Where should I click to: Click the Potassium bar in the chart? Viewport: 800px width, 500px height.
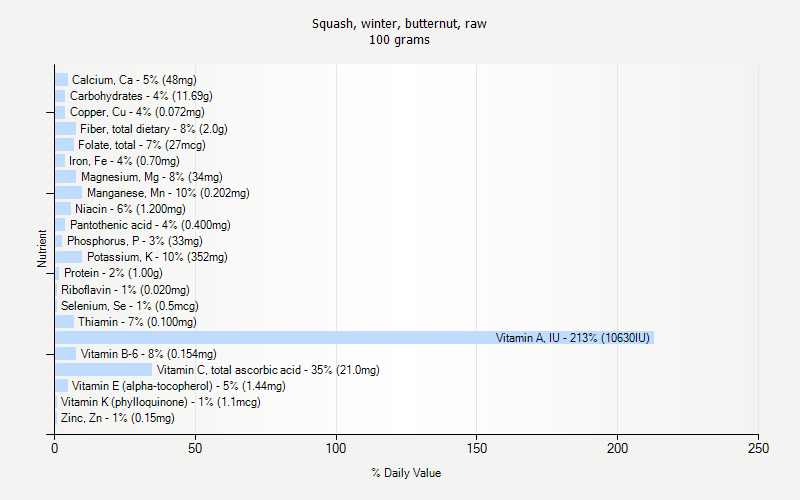68,257
